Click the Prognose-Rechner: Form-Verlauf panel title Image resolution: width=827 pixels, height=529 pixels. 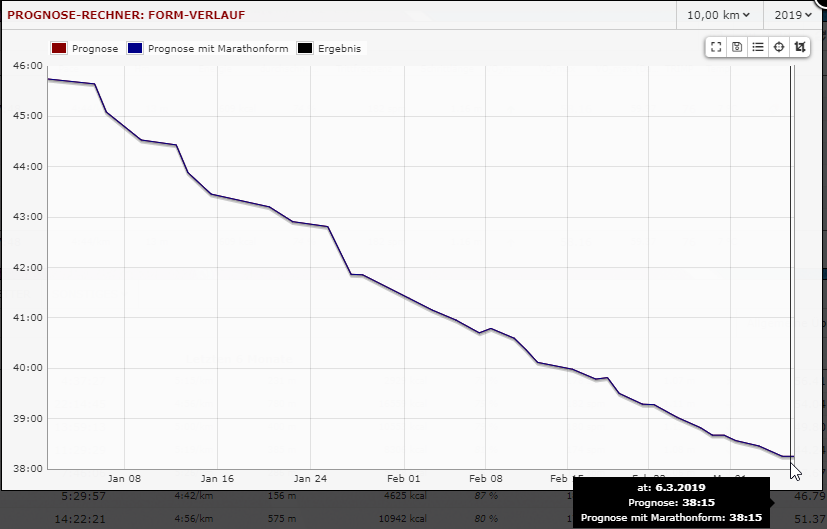[126, 15]
